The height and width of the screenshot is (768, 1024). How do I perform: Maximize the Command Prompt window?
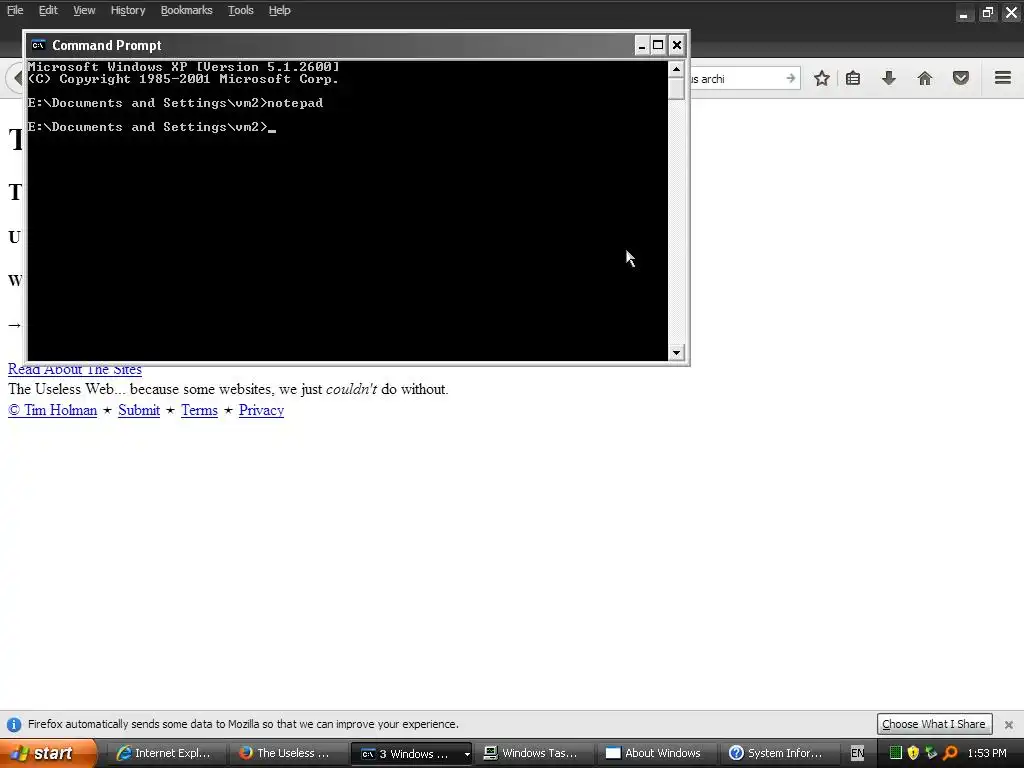point(658,45)
